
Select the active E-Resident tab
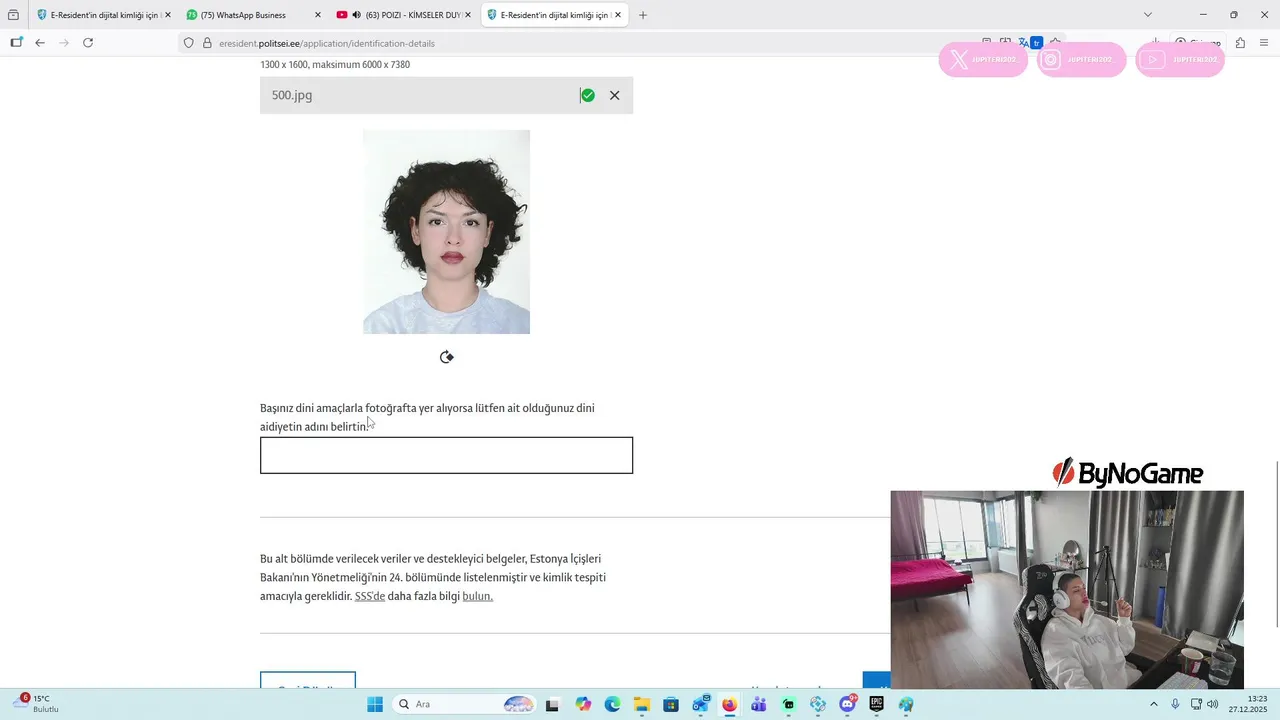point(554,15)
